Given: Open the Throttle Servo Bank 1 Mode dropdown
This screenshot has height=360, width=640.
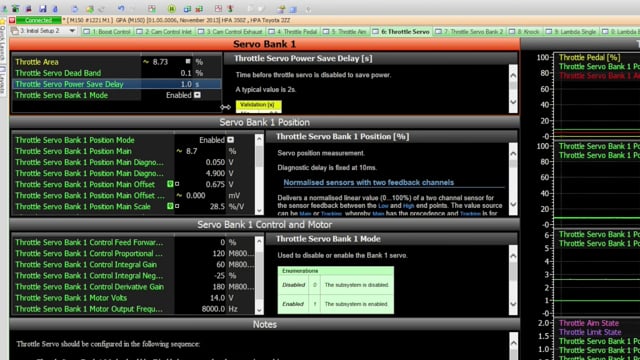Looking at the screenshot, I should pyautogui.click(x=197, y=95).
